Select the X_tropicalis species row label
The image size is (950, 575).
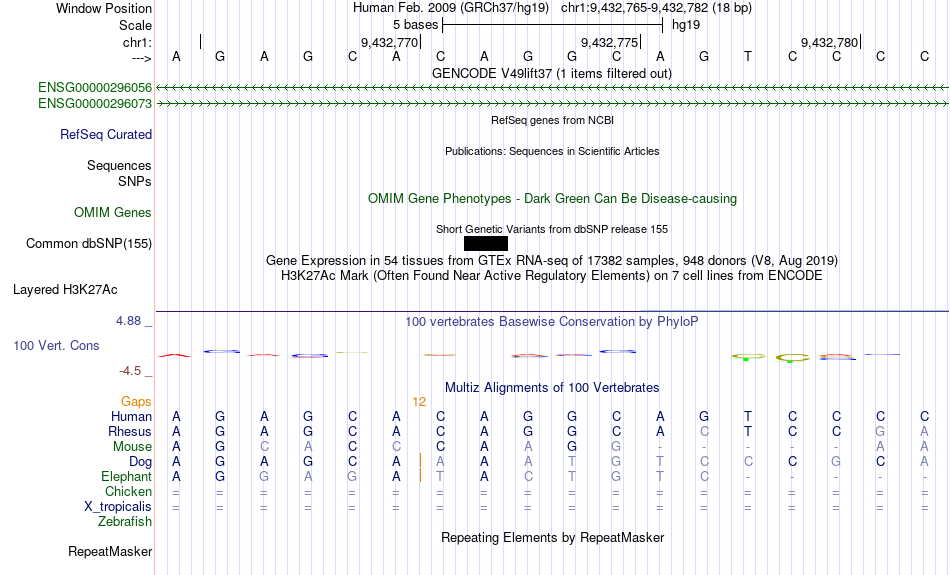point(118,507)
